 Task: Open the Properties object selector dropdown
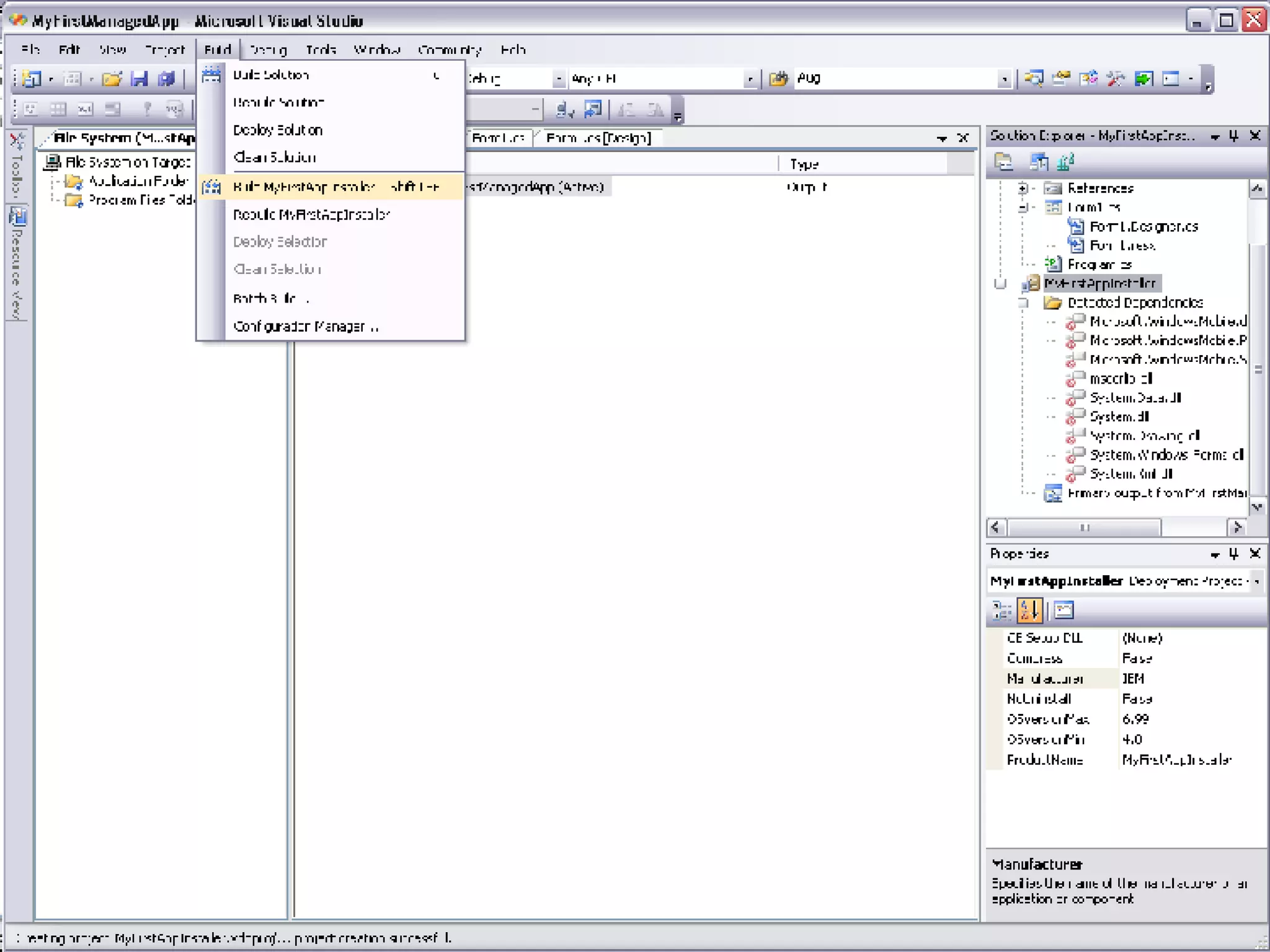point(1256,581)
